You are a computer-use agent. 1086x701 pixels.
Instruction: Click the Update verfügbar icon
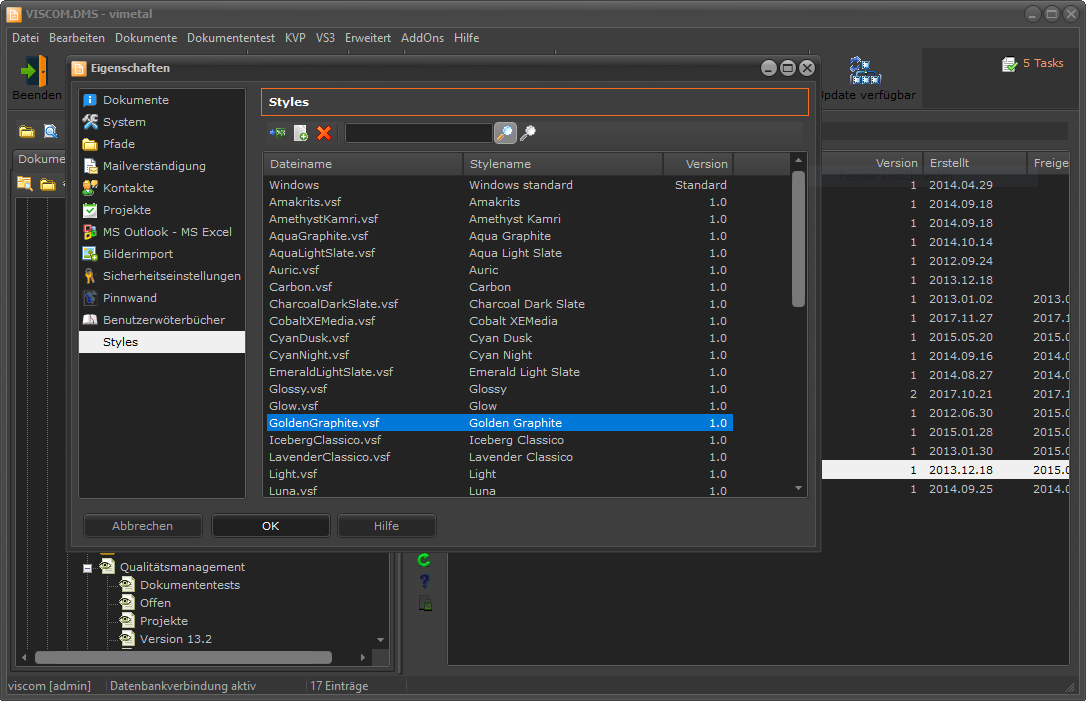pyautogui.click(x=865, y=71)
